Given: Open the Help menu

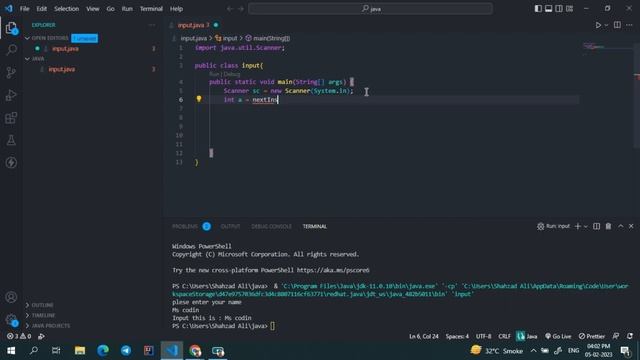Looking at the screenshot, I should [176, 9].
